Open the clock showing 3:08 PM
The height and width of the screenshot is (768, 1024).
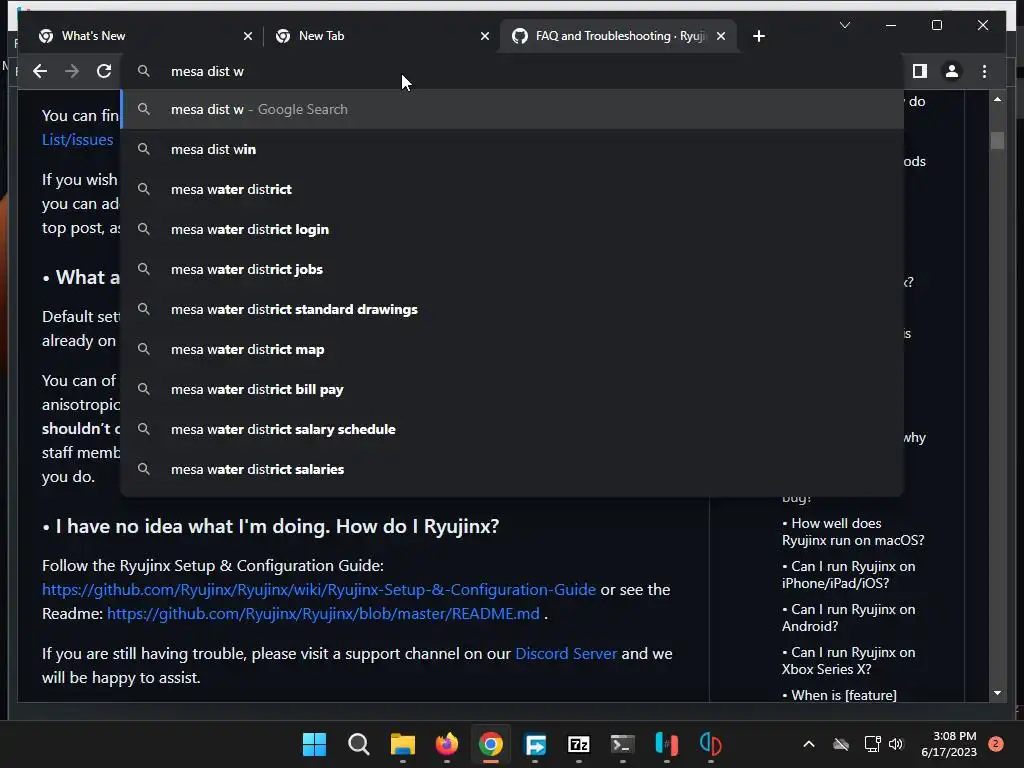coord(948,744)
